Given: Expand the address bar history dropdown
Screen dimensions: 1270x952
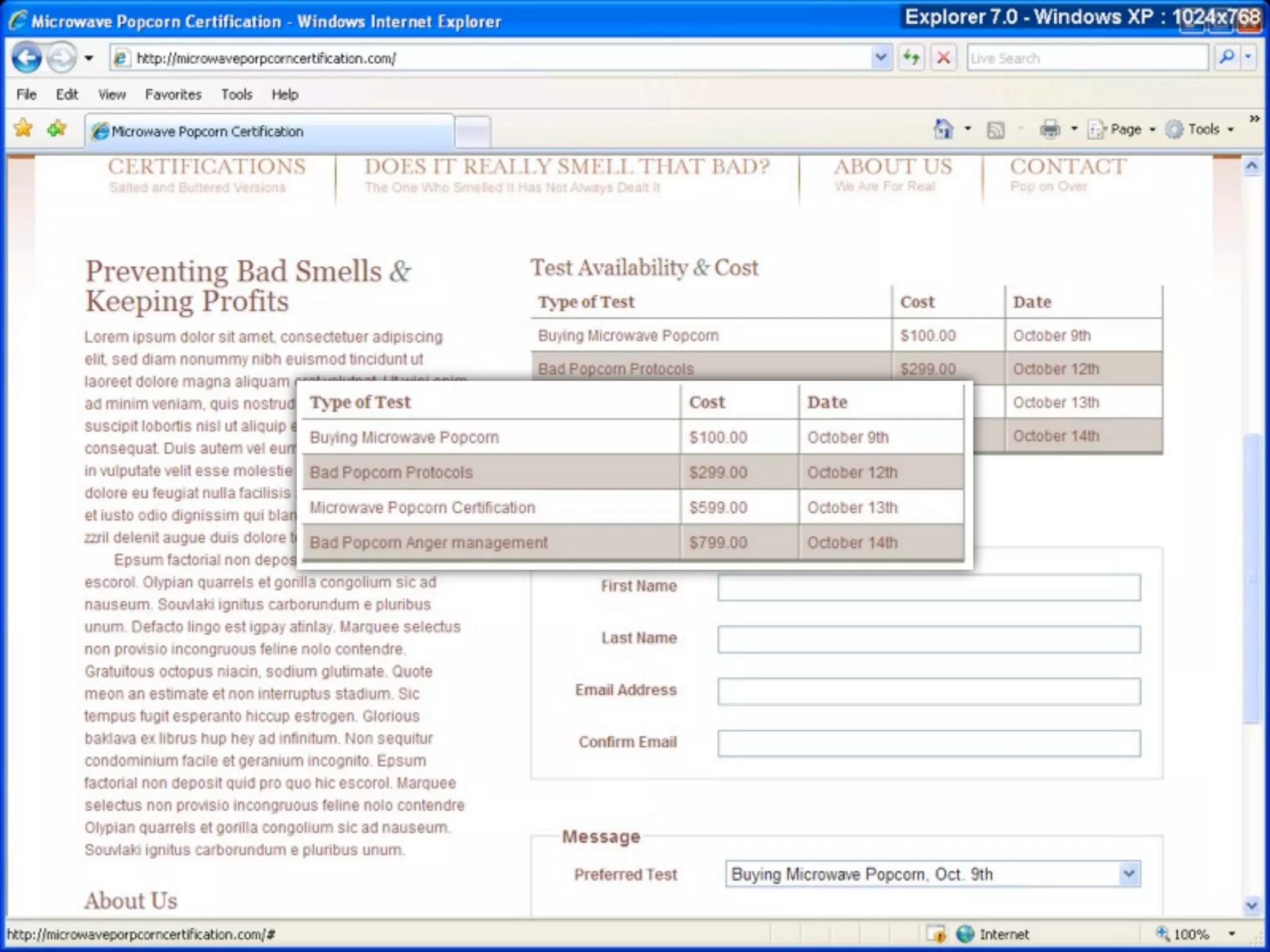Looking at the screenshot, I should (880, 58).
